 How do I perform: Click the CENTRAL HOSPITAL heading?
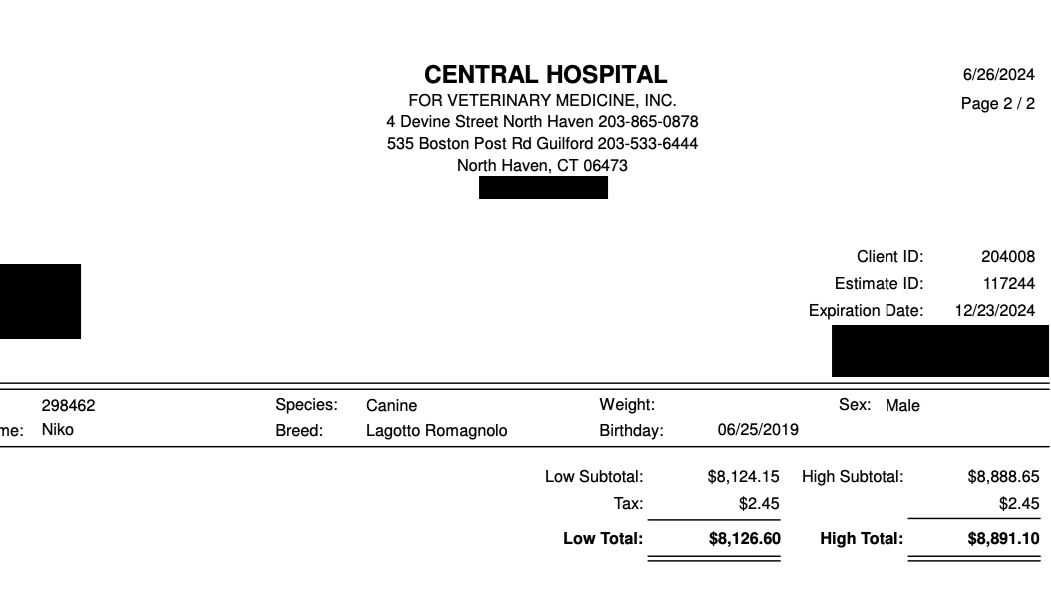click(545, 74)
